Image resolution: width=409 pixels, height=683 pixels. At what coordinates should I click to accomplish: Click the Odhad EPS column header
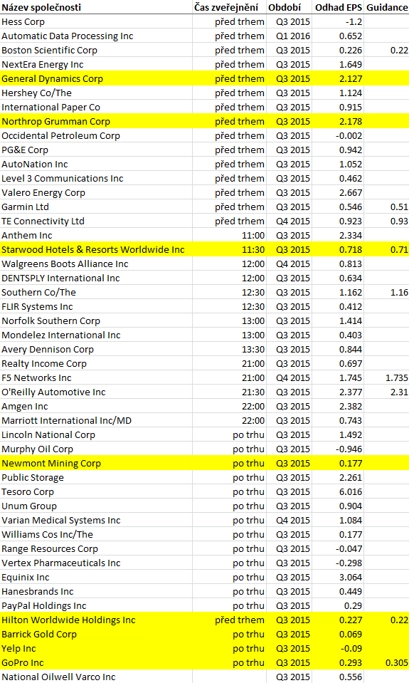[x=338, y=7]
